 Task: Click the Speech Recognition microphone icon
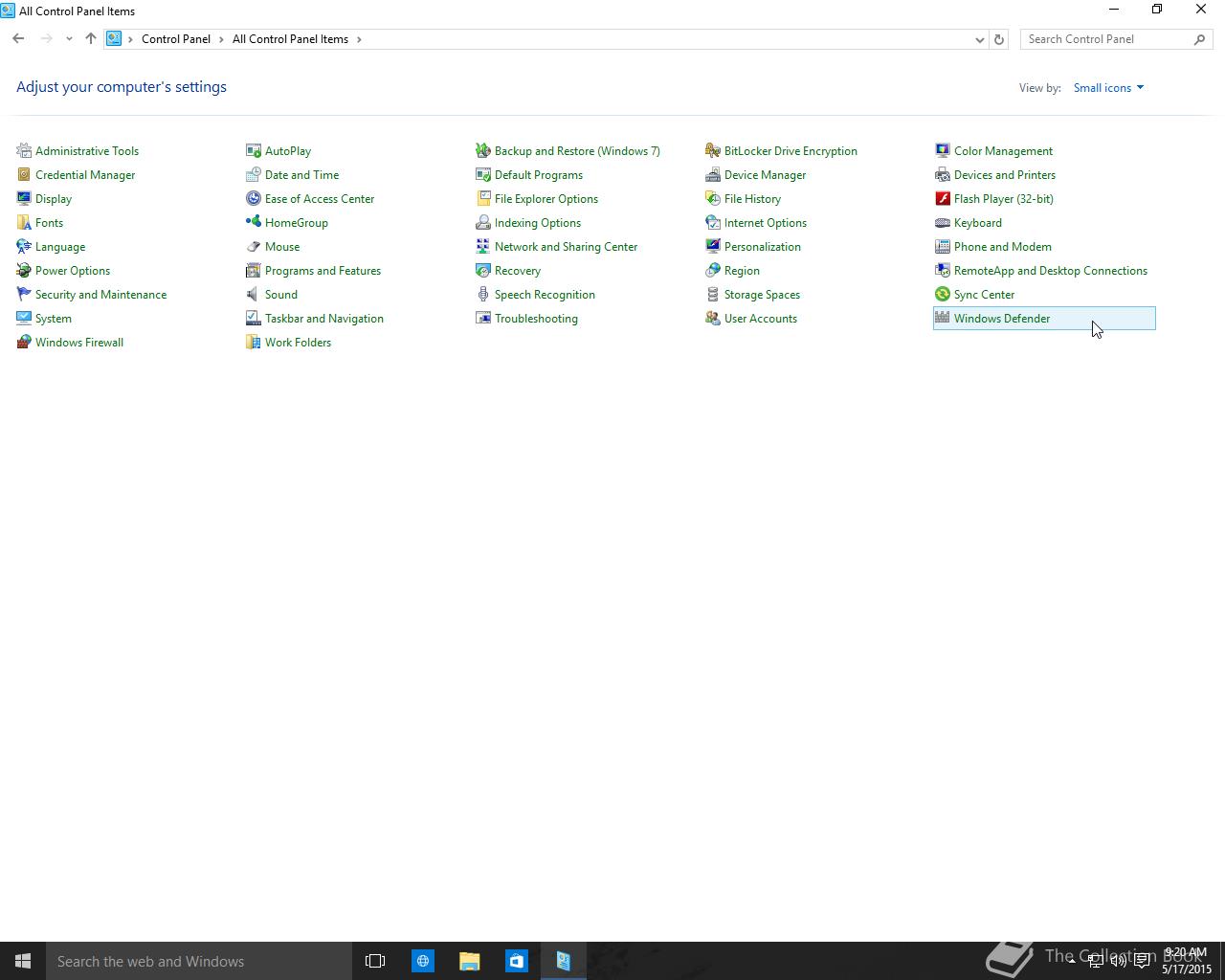point(483,294)
